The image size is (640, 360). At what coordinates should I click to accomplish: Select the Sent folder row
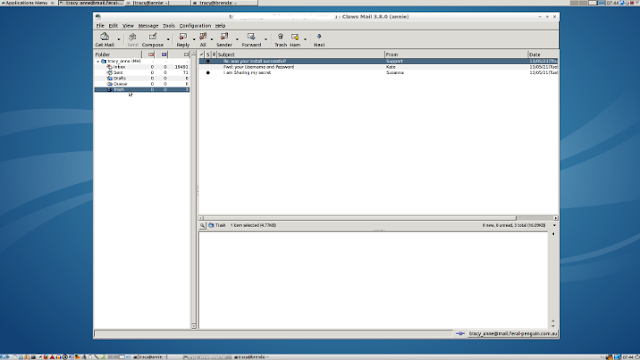142,72
